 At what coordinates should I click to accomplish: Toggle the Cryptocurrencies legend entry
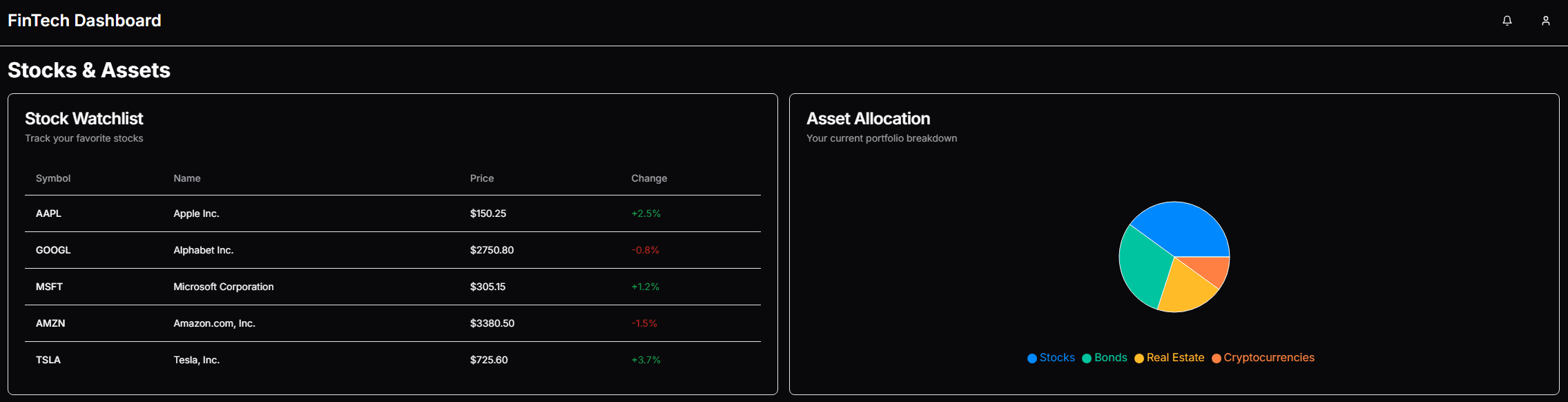pyautogui.click(x=1263, y=358)
